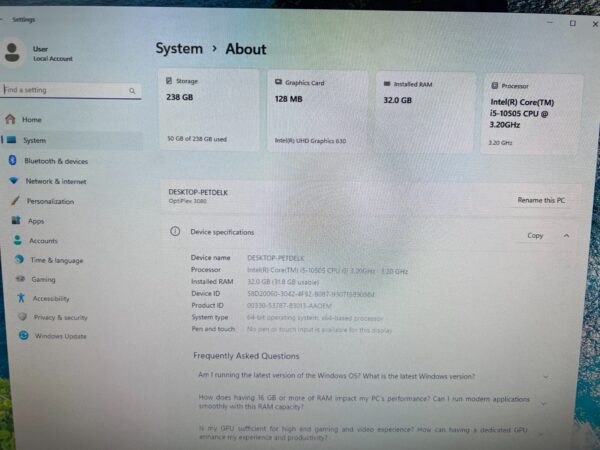Click the Personalization brush icon
Viewport: 600px width, 450px height.
click(15, 200)
